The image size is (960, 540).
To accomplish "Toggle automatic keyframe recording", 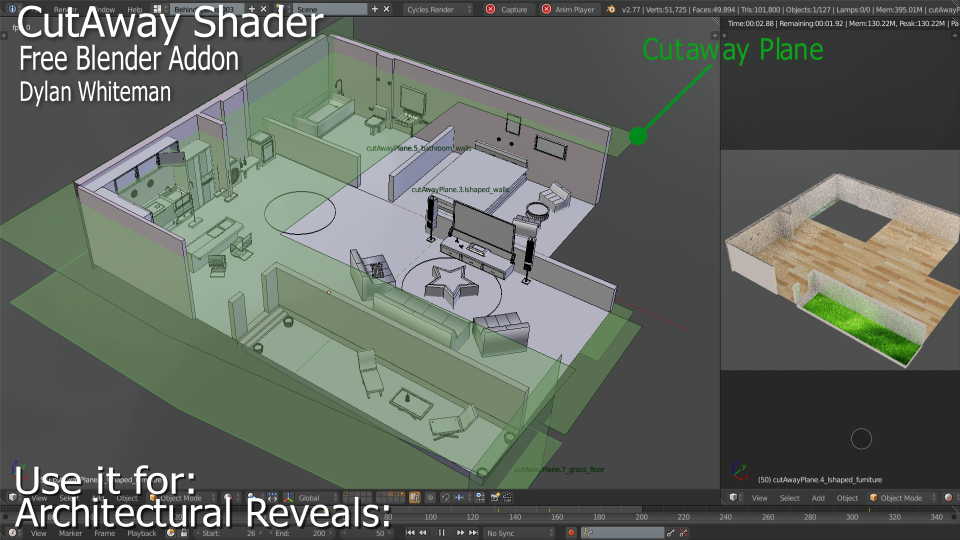I will pyautogui.click(x=571, y=533).
